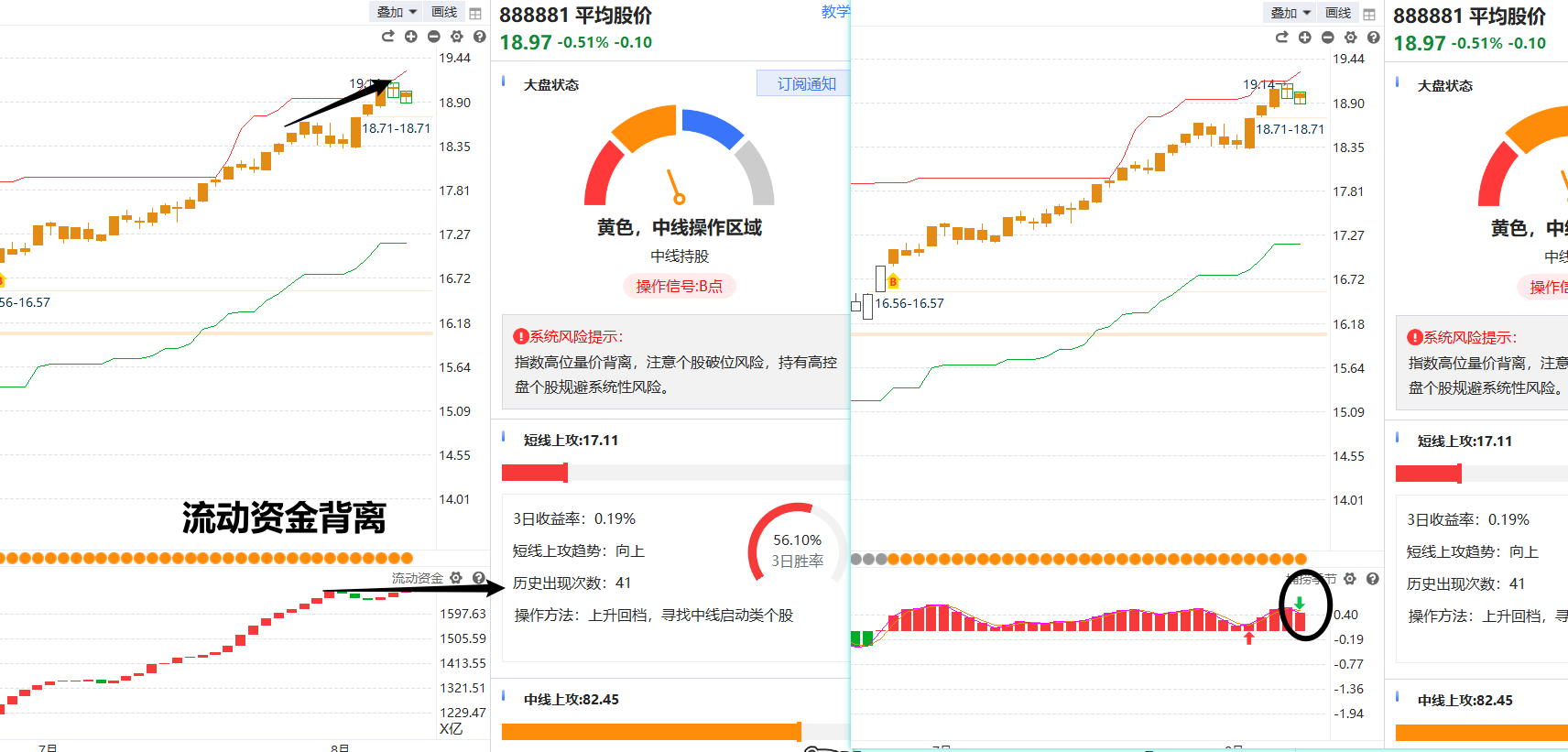1568x752 pixels.
Task: Zoom out with the minus icon in the right chart
Action: click(x=1327, y=38)
